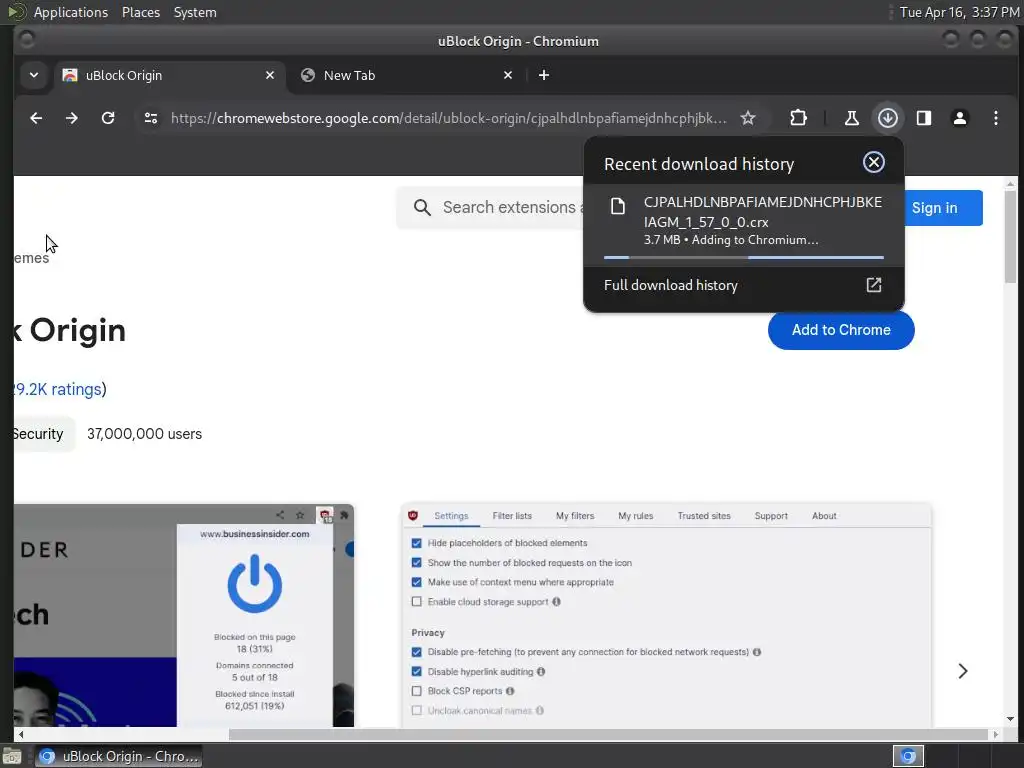Click the Origin extension title heading

click(69, 330)
